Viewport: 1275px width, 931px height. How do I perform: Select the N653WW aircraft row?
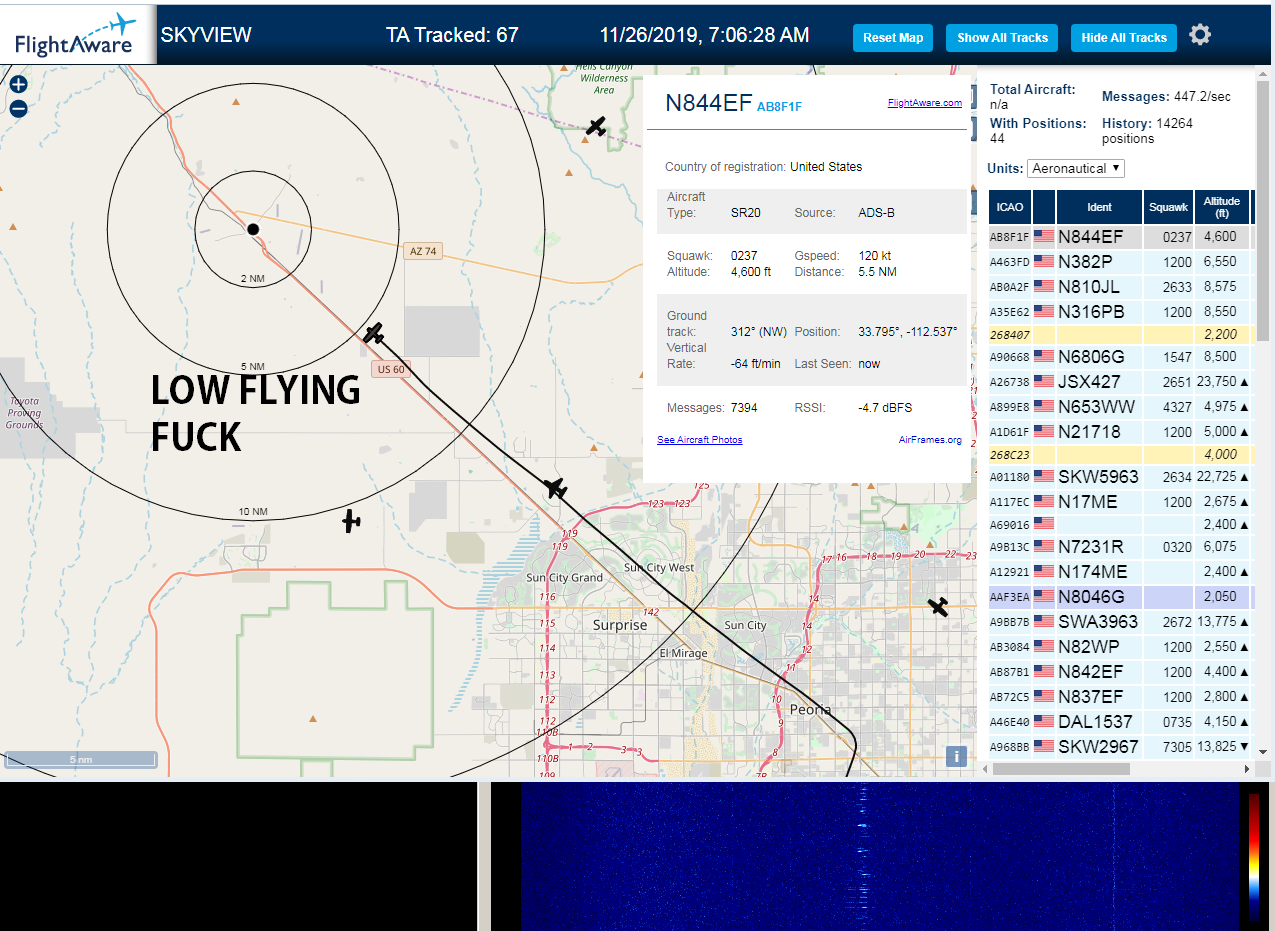click(1119, 407)
